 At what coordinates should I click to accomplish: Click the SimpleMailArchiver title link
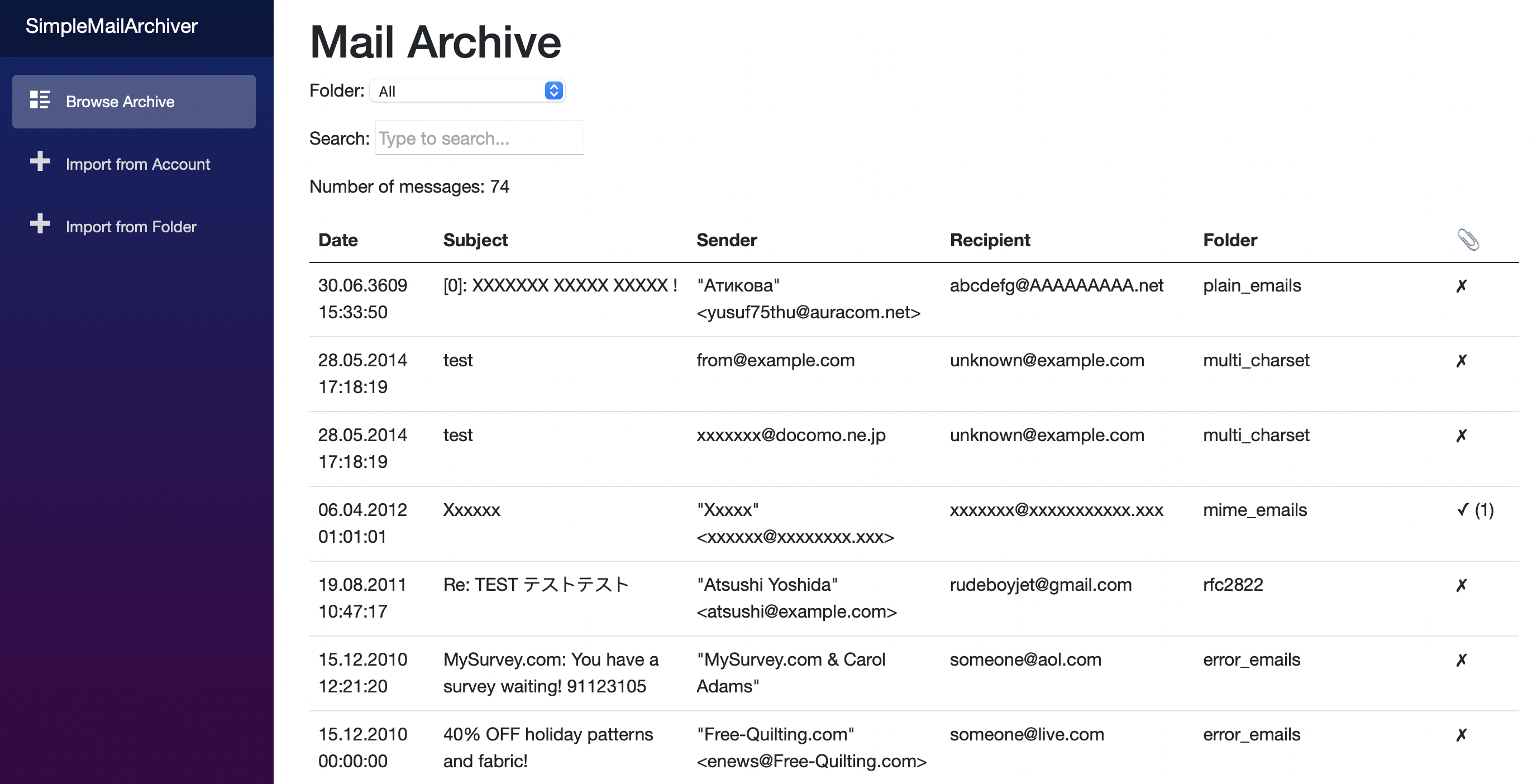(x=111, y=26)
